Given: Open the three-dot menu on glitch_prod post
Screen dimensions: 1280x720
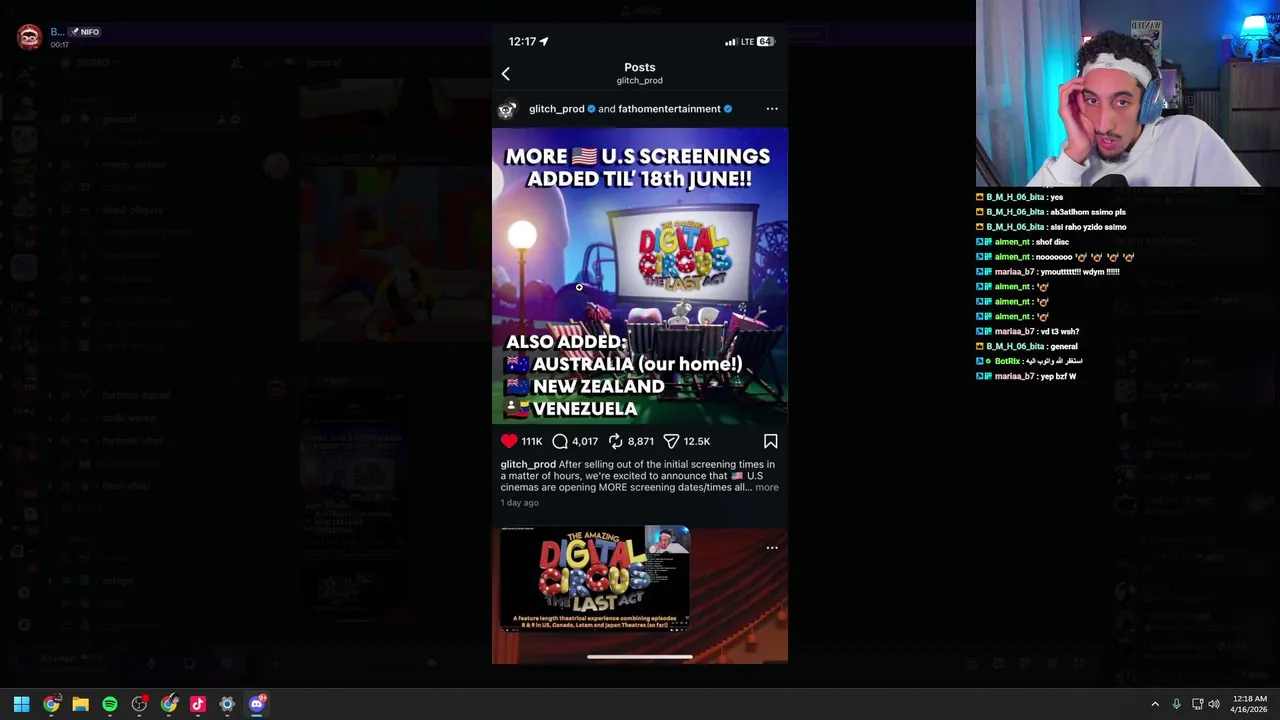Looking at the screenshot, I should [x=772, y=109].
